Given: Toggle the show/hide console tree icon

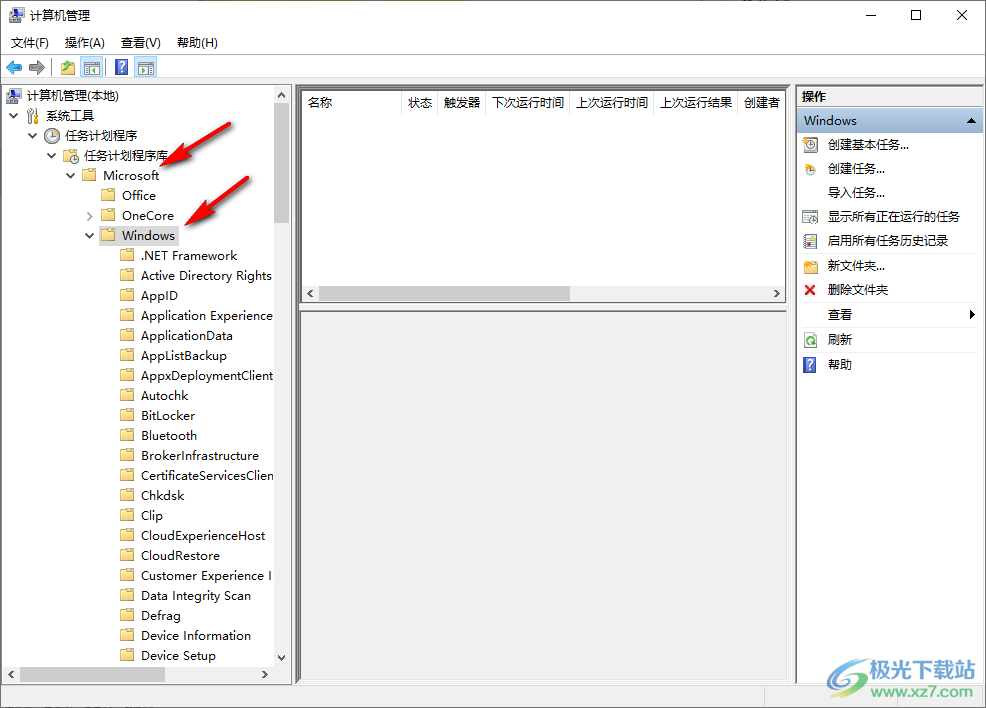Looking at the screenshot, I should pyautogui.click(x=92, y=67).
